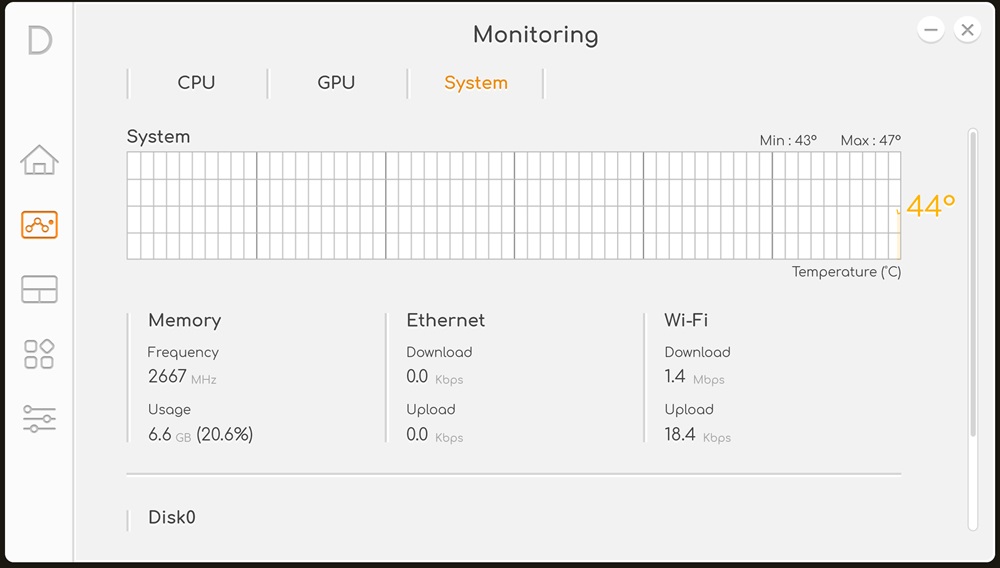Screen dimensions: 1000x568
Task: Close the Monitoring window
Action: click(x=967, y=29)
